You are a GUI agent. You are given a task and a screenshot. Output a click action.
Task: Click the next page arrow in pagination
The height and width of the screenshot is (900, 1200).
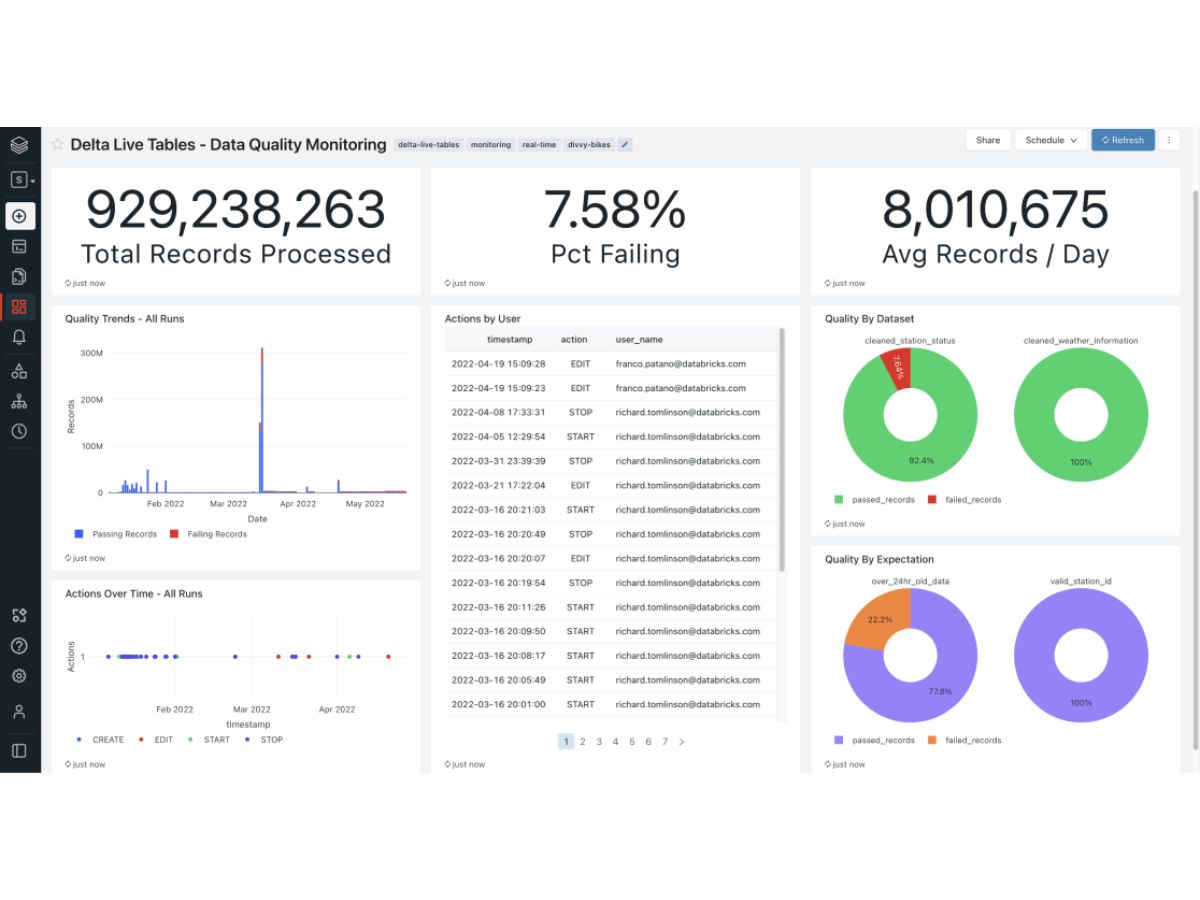[x=682, y=741]
